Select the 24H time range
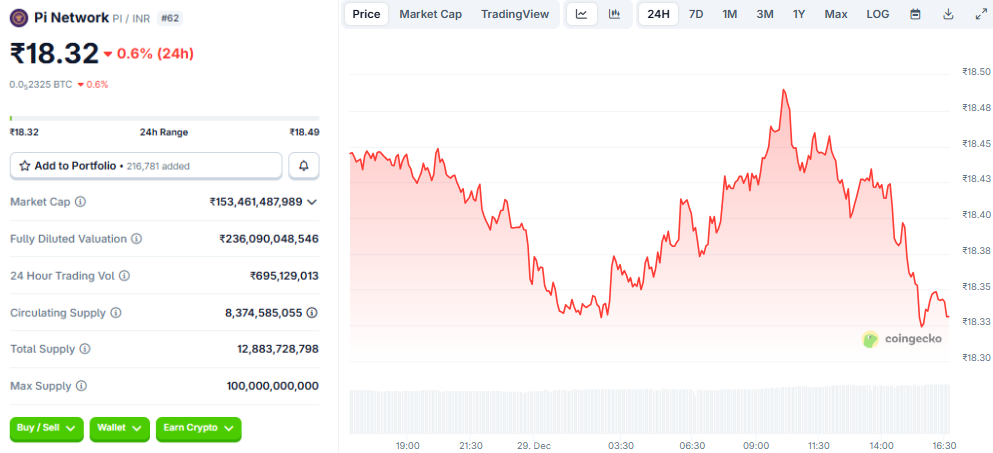Screen dimensions: 993x453 click(659, 14)
